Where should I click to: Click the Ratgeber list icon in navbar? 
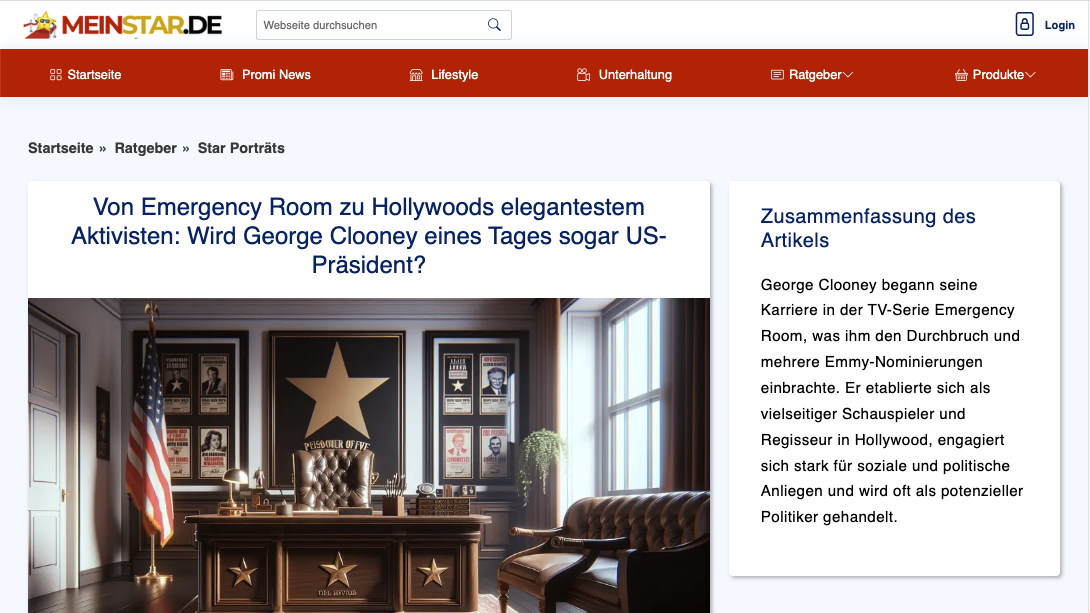click(777, 75)
